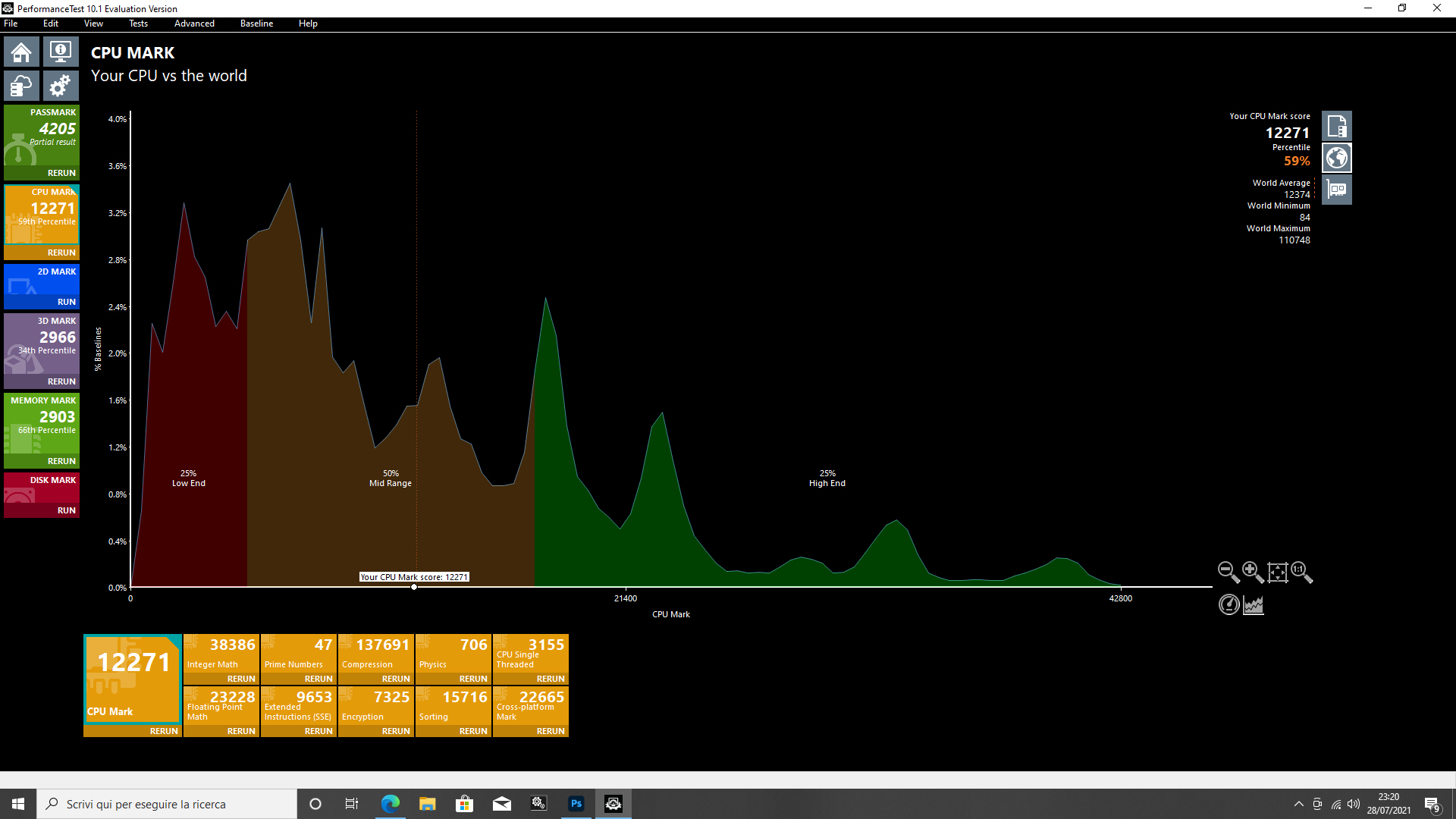Open the Mail app from taskbar

[502, 804]
